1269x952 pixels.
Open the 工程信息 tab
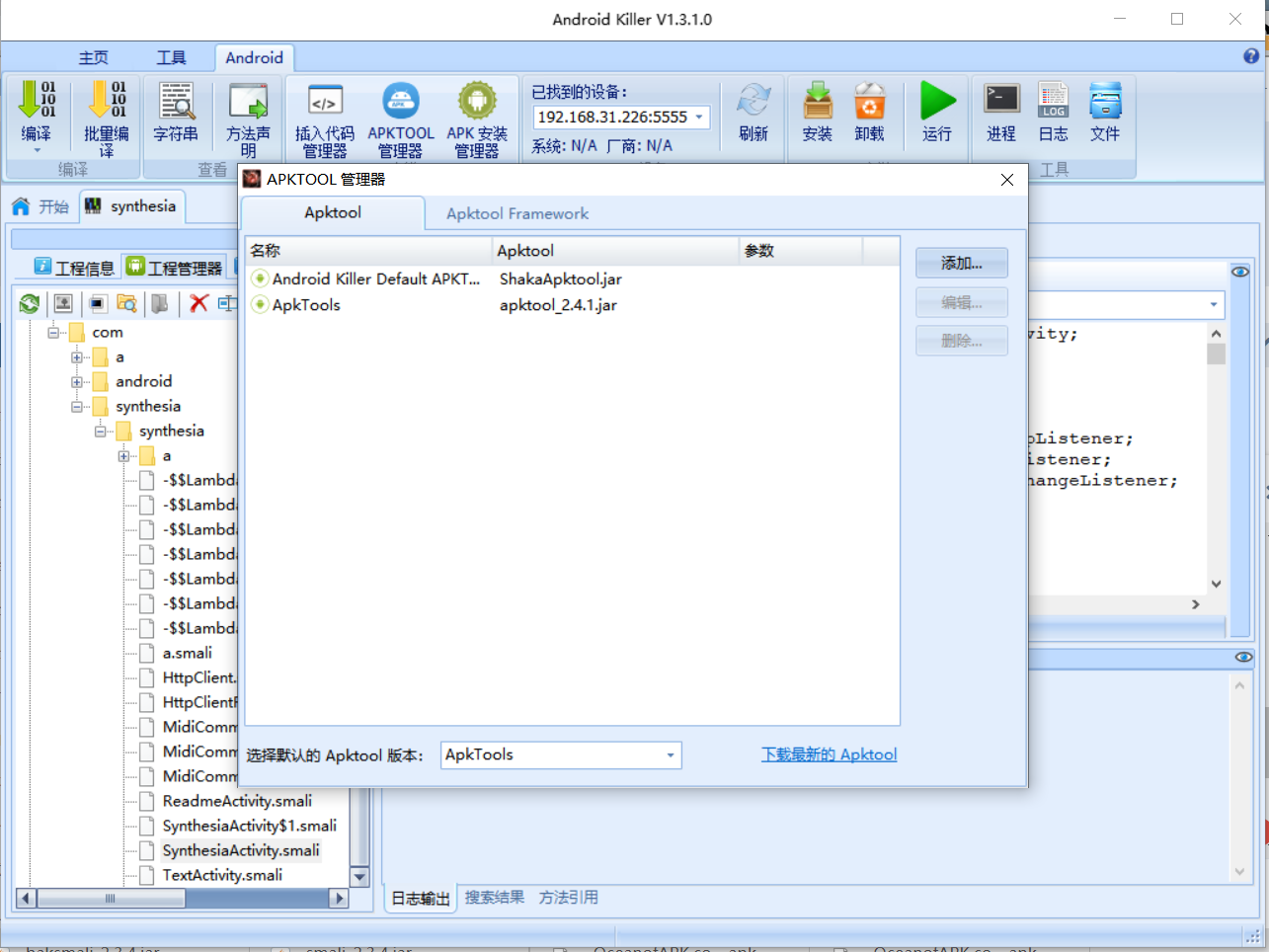point(75,268)
